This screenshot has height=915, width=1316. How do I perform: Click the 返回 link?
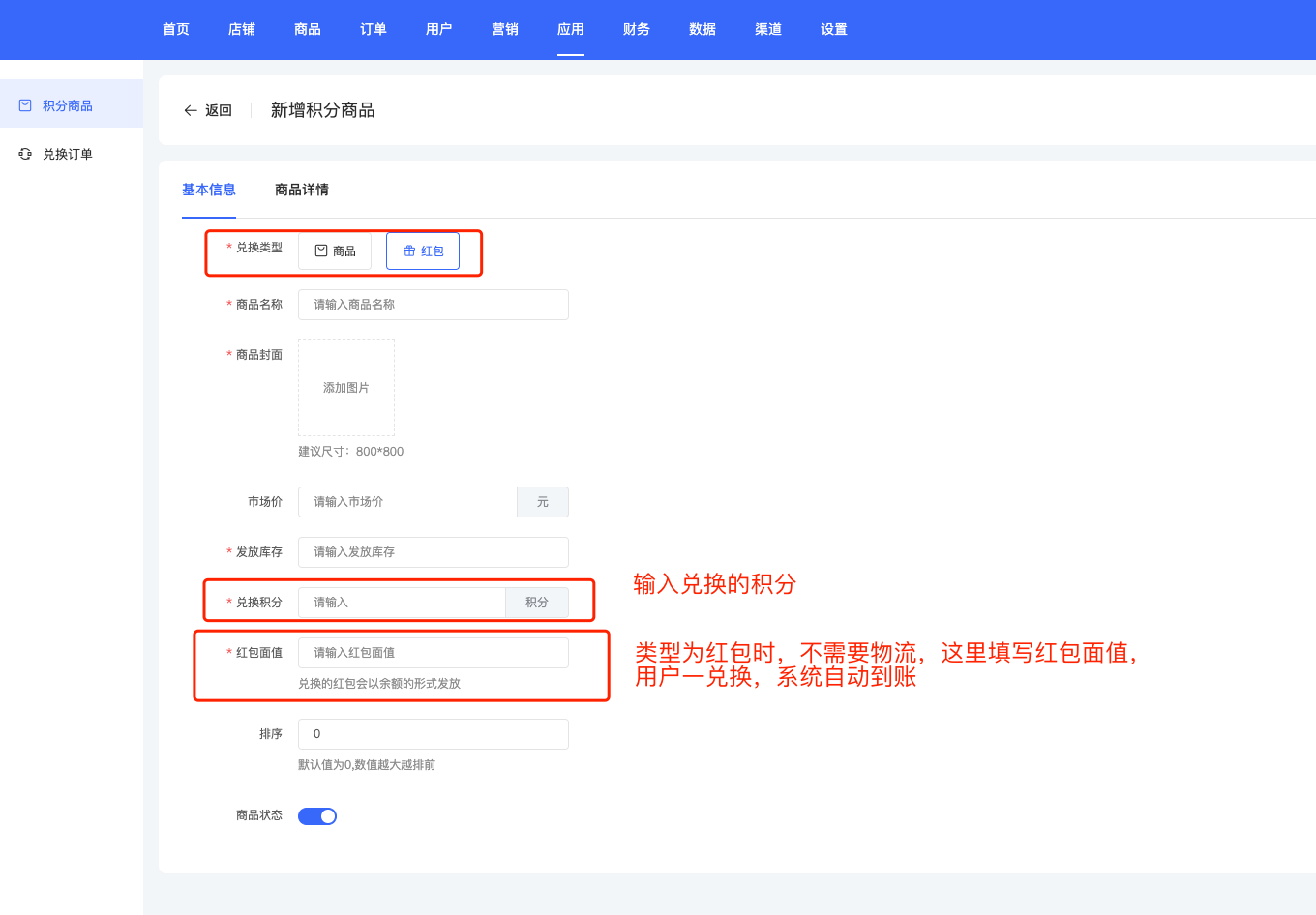coord(219,110)
